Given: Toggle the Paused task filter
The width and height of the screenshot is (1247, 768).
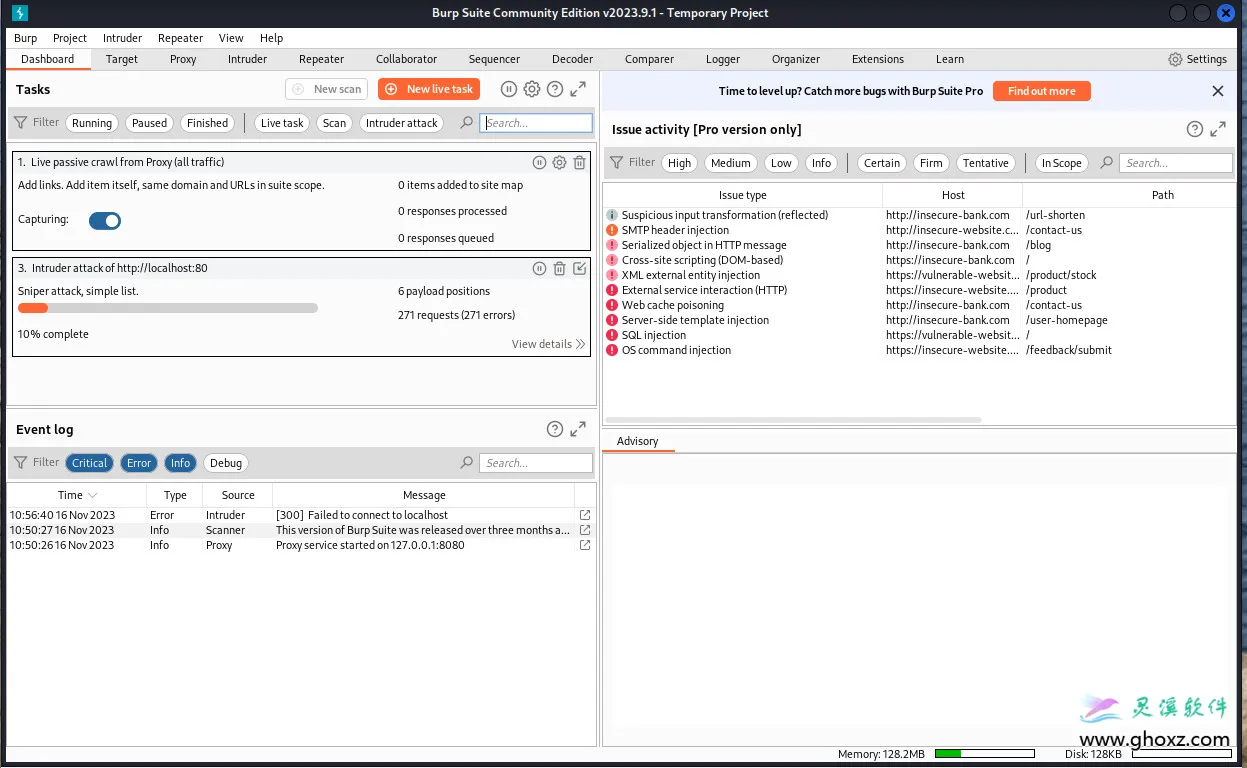Looking at the screenshot, I should tap(149, 123).
